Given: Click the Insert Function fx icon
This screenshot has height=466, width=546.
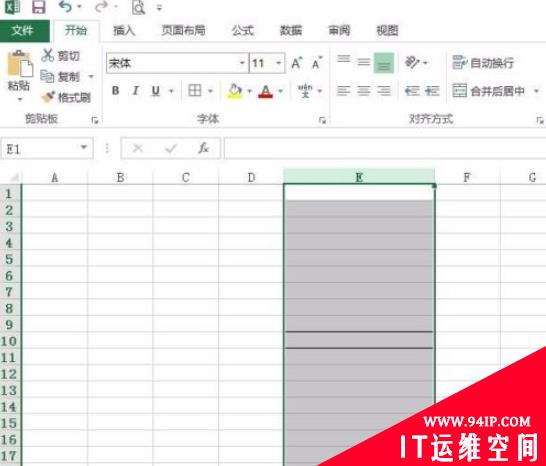Looking at the screenshot, I should click(203, 148).
